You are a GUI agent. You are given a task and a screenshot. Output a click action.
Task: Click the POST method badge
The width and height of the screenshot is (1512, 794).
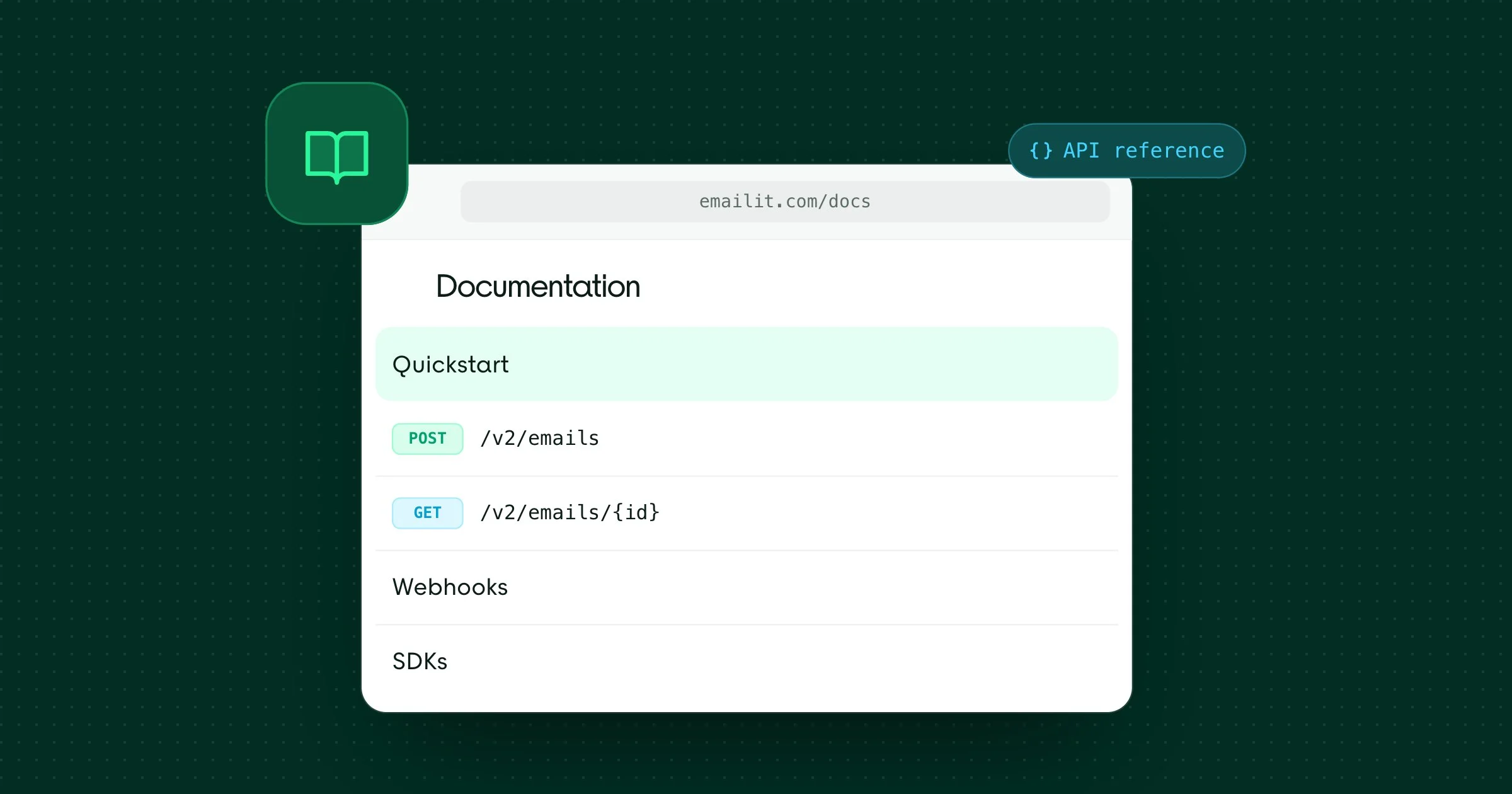click(427, 439)
